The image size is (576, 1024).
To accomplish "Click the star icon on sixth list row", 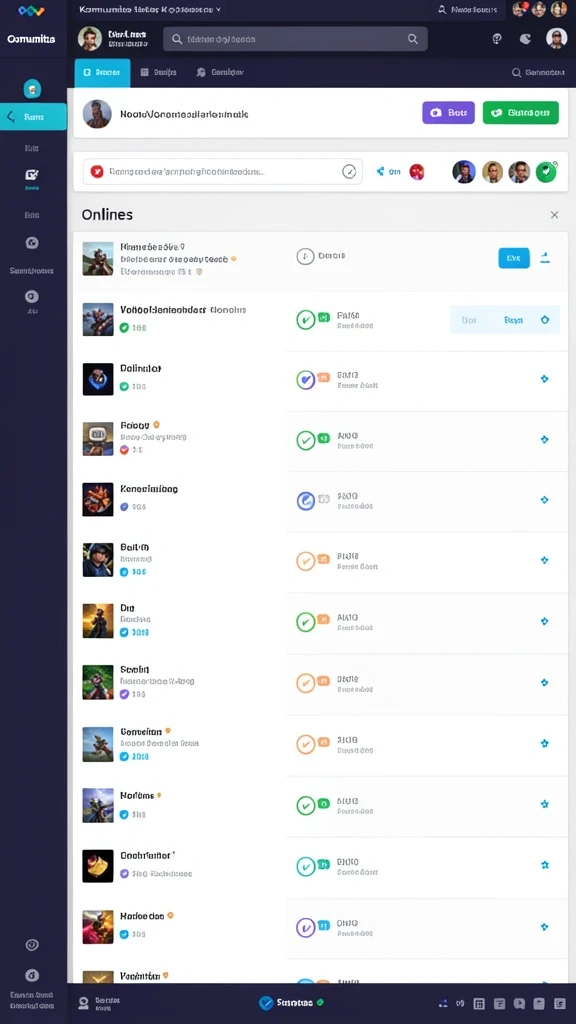I will tap(545, 560).
